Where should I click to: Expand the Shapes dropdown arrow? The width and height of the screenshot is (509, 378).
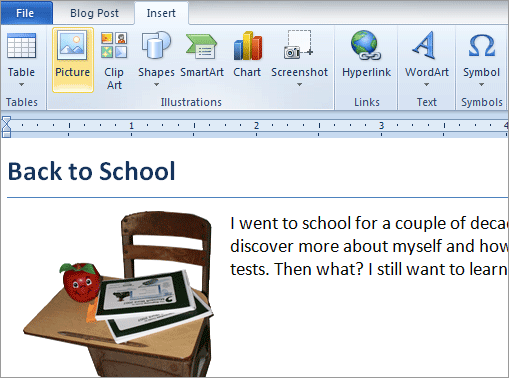point(156,85)
